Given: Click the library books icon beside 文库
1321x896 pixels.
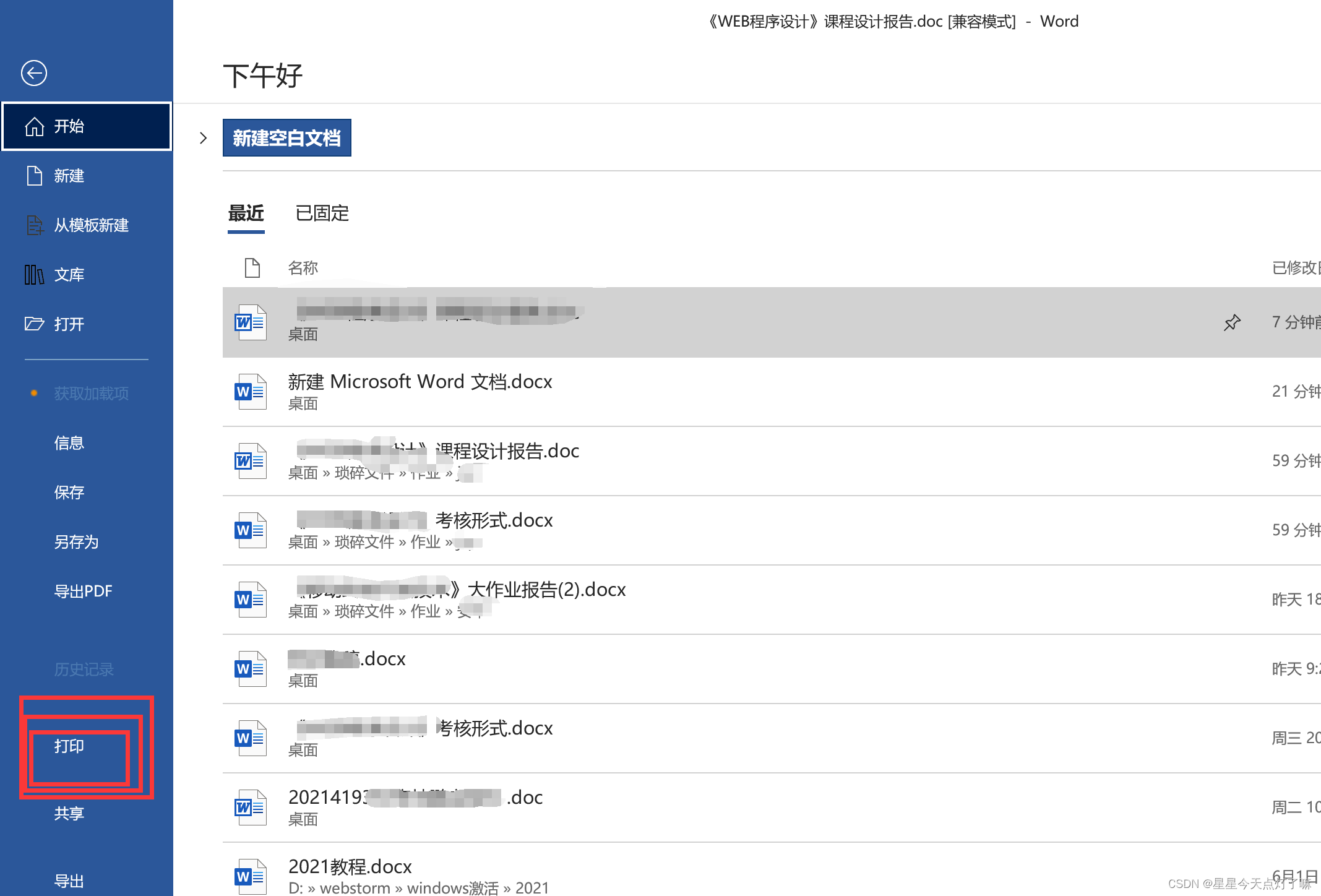Looking at the screenshot, I should [x=34, y=275].
